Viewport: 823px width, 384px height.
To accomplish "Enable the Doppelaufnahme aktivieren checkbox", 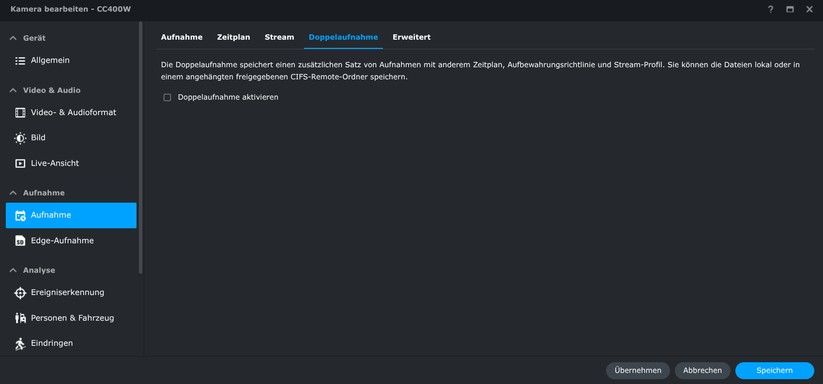I will (x=167, y=98).
